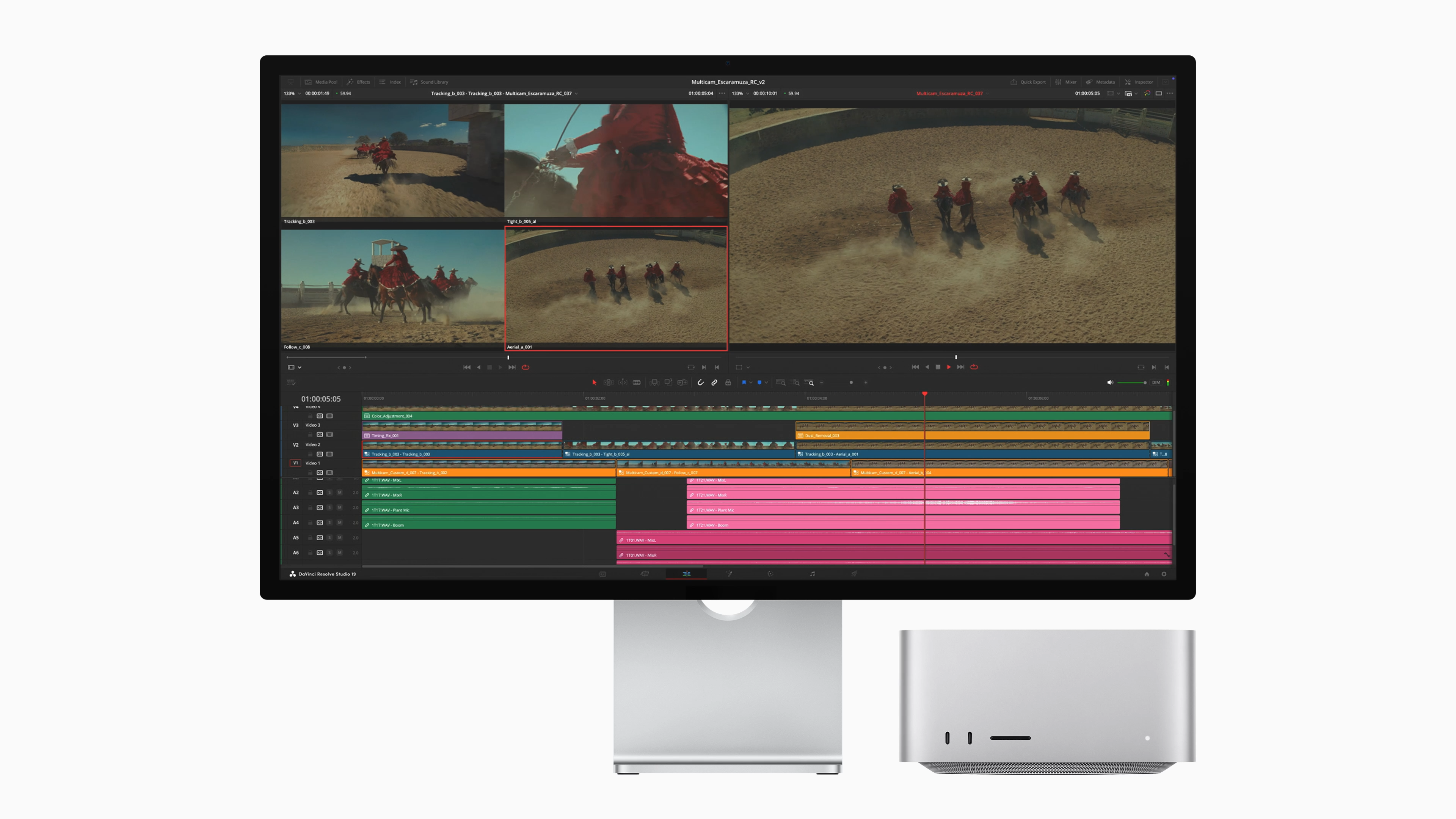This screenshot has width=1456, height=819.
Task: Click the DIM audio button
Action: click(x=1156, y=383)
